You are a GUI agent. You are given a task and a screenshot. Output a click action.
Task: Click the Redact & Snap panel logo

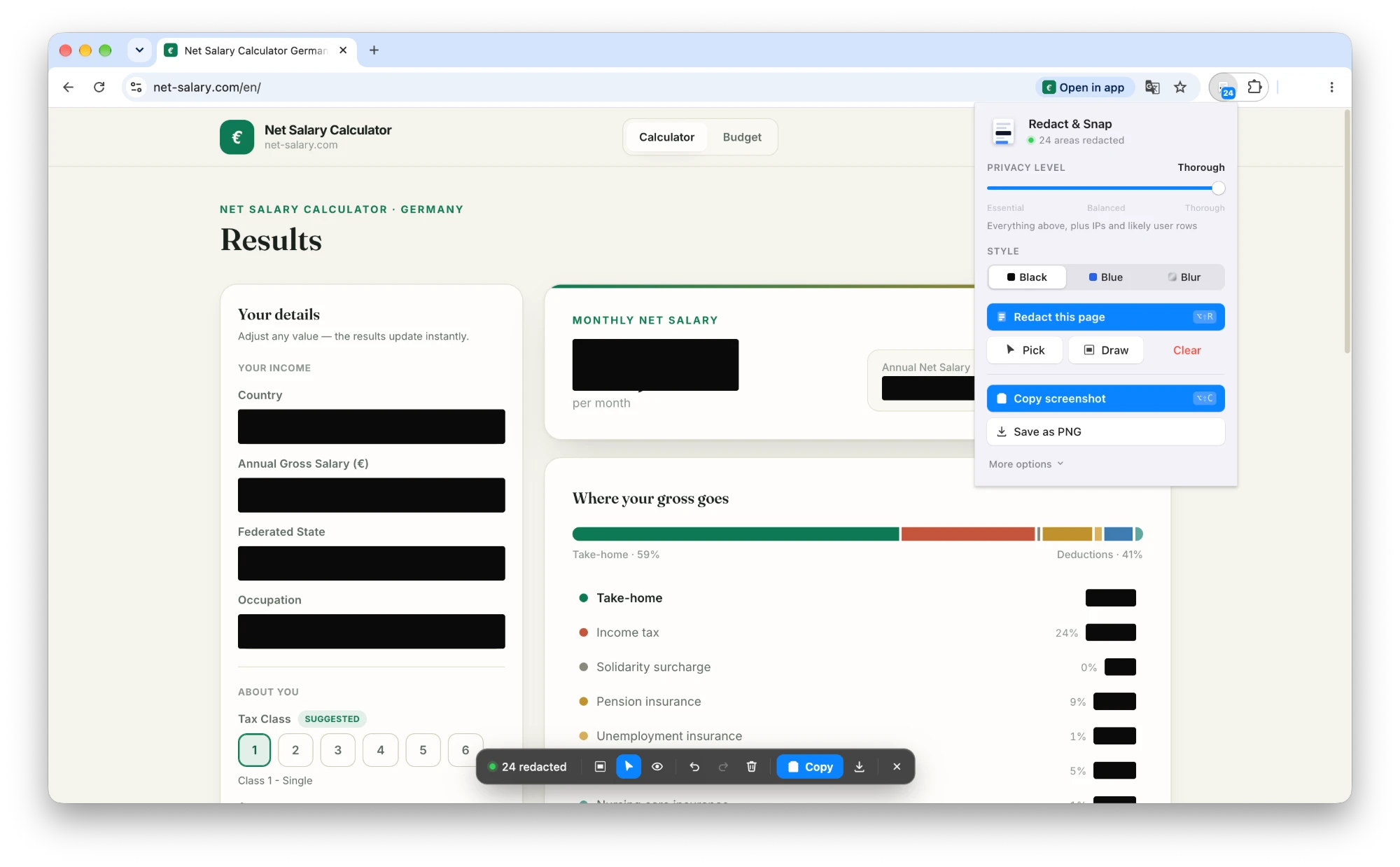point(1003,131)
